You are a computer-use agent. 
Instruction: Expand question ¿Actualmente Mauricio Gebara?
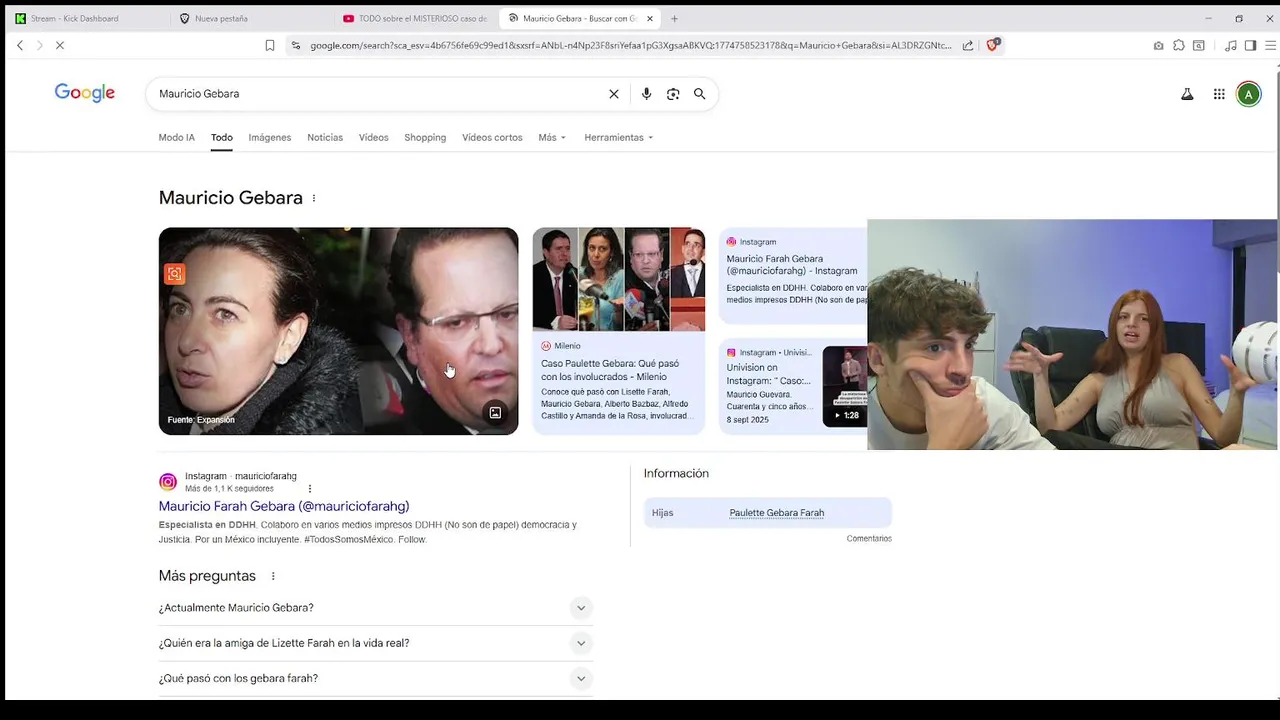[375, 608]
